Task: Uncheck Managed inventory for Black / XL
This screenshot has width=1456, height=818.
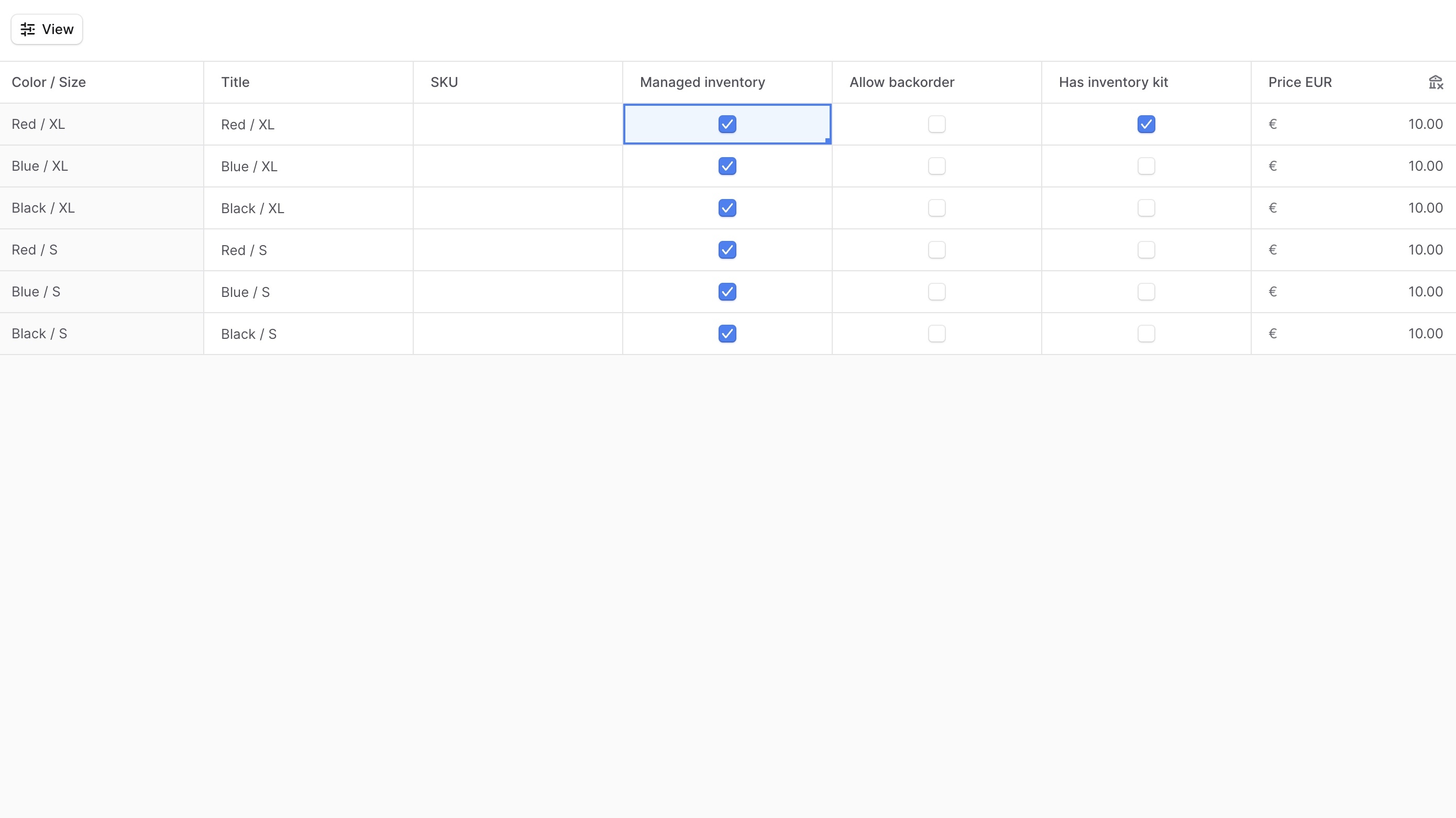Action: pyautogui.click(x=727, y=207)
